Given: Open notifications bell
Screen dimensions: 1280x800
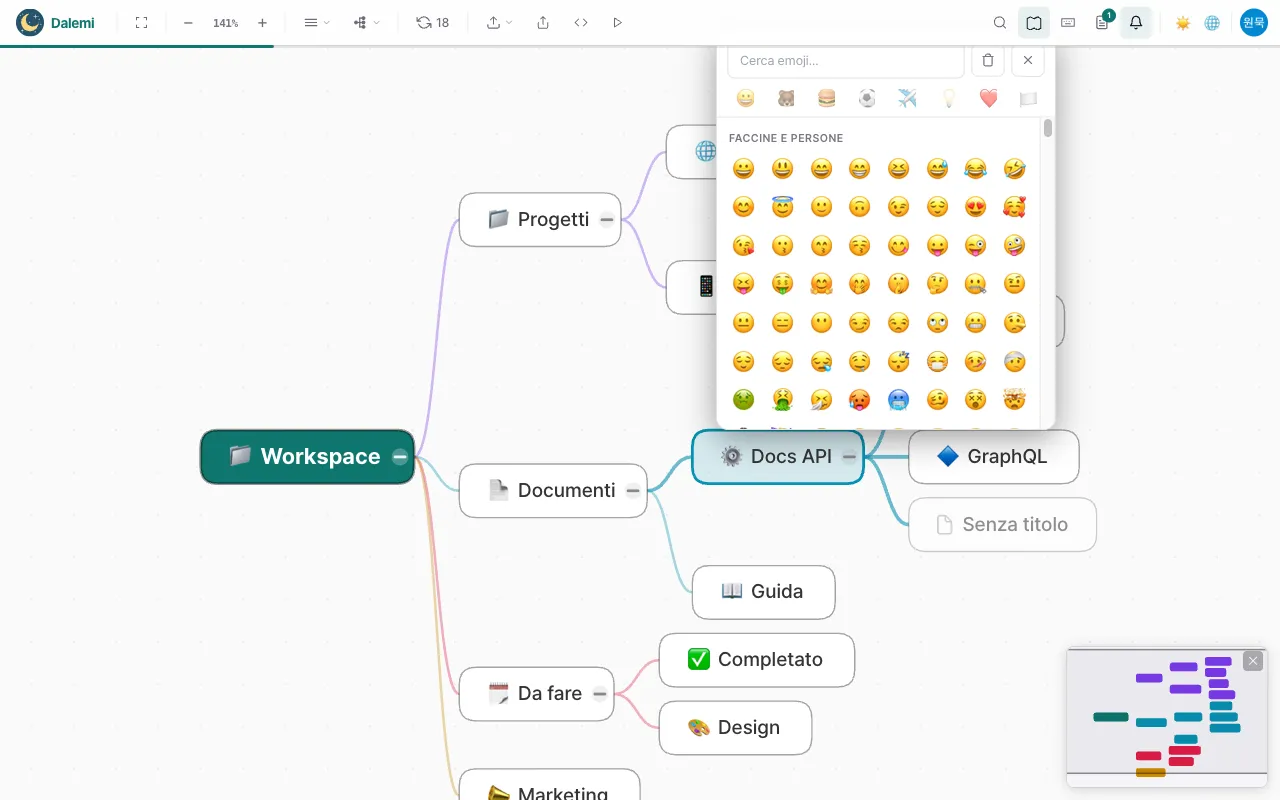Looking at the screenshot, I should click(1136, 22).
